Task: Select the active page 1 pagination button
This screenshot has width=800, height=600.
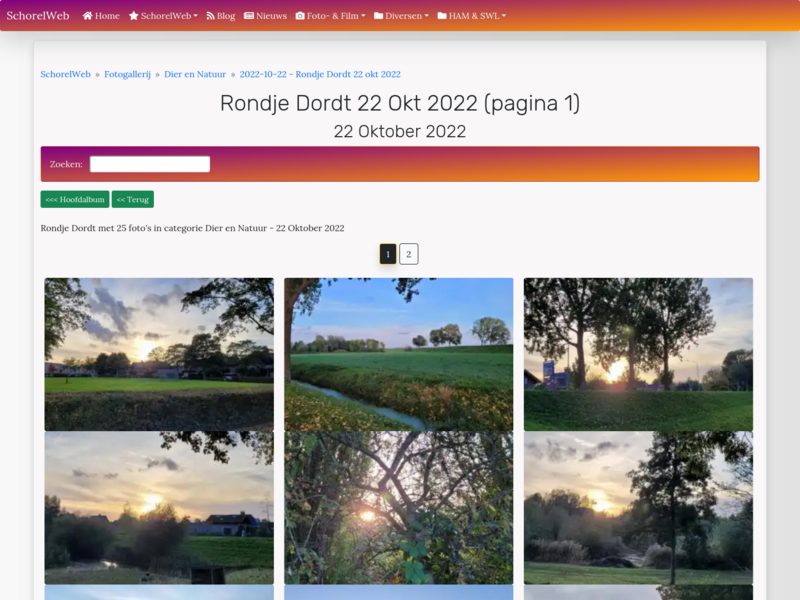Action: click(x=388, y=254)
